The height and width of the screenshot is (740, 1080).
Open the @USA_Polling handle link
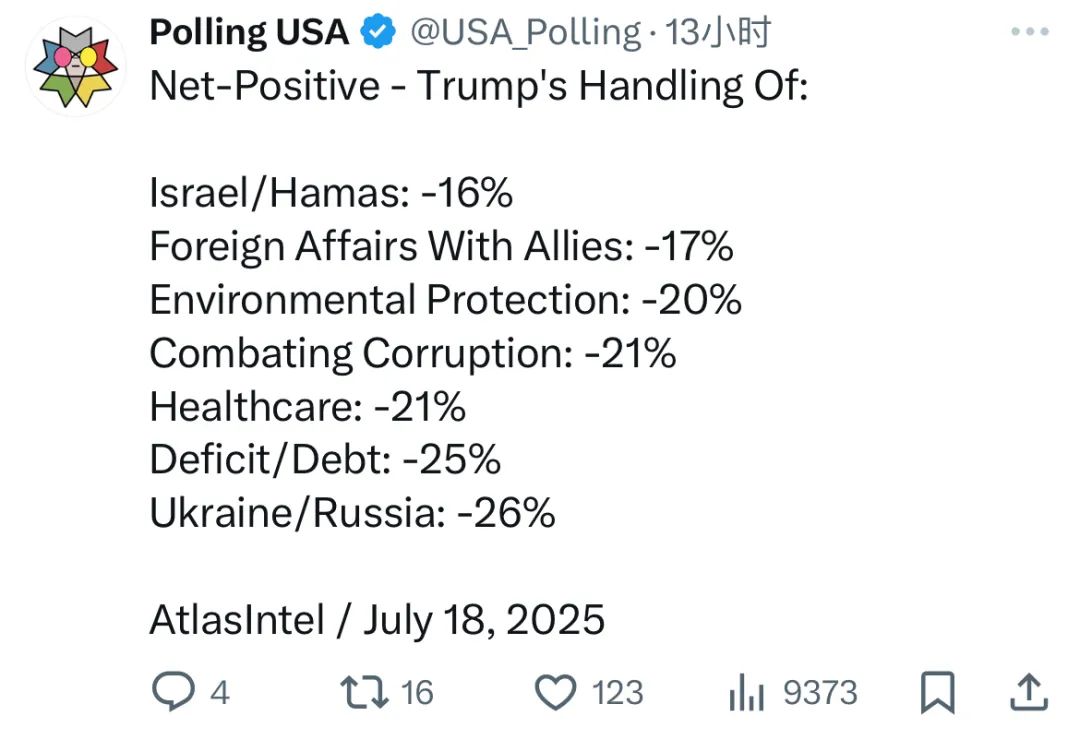click(x=526, y=33)
